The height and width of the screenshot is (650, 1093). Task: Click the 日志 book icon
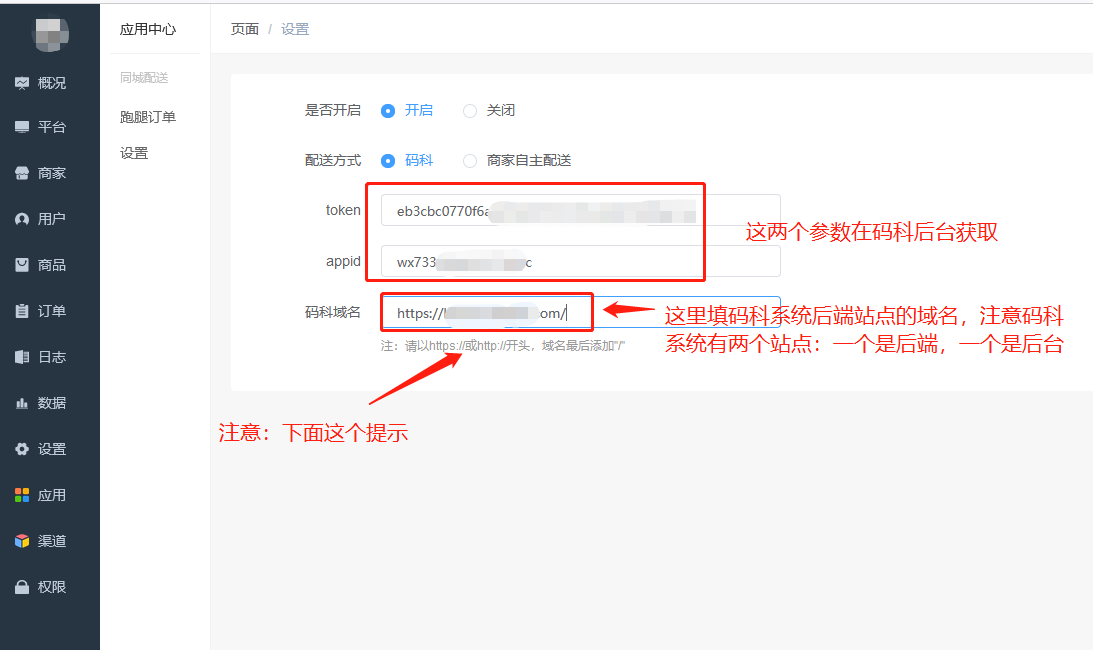coord(22,357)
